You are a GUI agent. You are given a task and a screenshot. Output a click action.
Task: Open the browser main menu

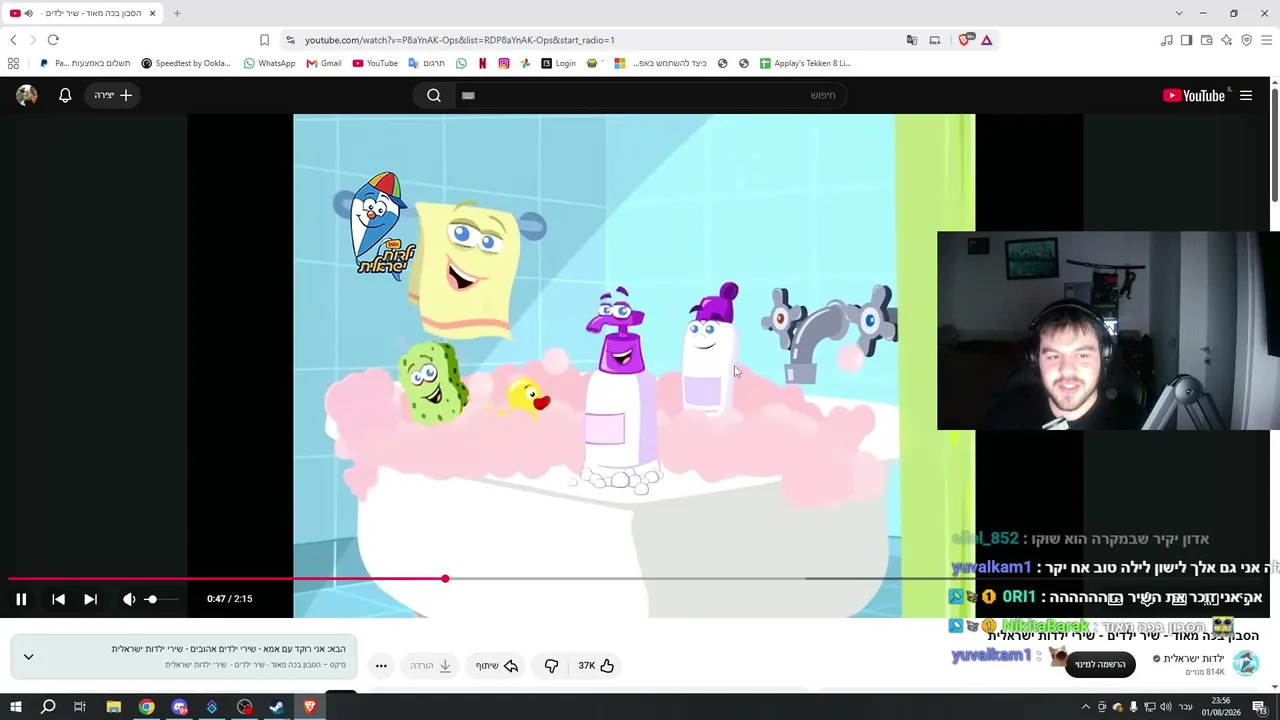pos(1266,40)
